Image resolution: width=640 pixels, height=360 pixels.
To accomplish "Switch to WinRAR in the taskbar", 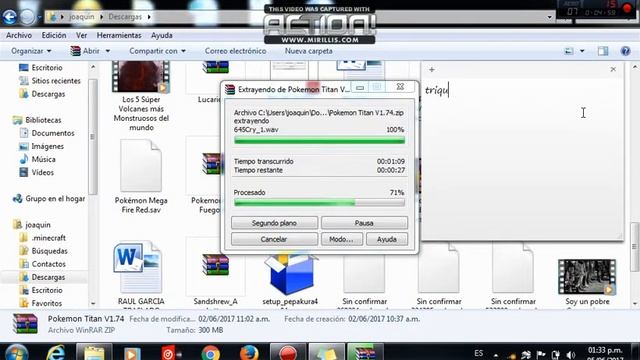I will (365, 353).
